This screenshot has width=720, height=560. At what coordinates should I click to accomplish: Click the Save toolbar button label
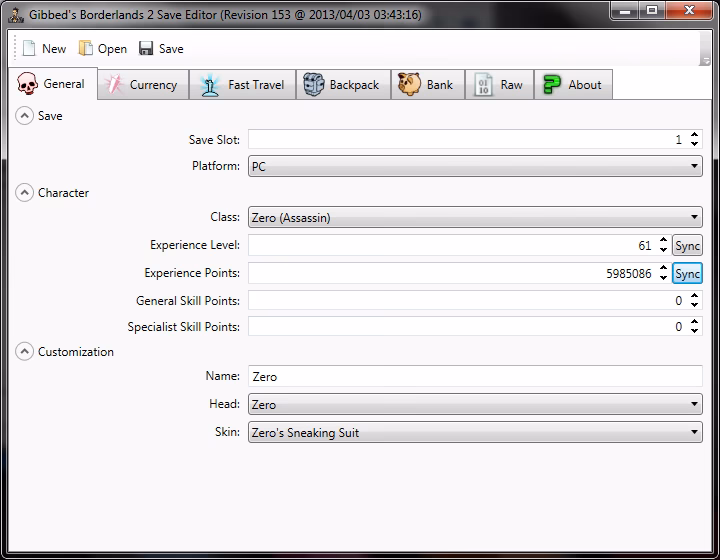(171, 49)
